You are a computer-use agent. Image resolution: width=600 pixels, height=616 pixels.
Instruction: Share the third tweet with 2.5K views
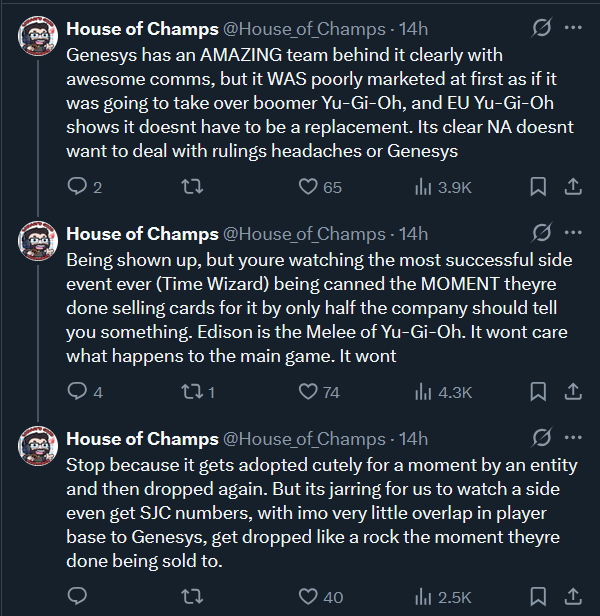(x=574, y=597)
